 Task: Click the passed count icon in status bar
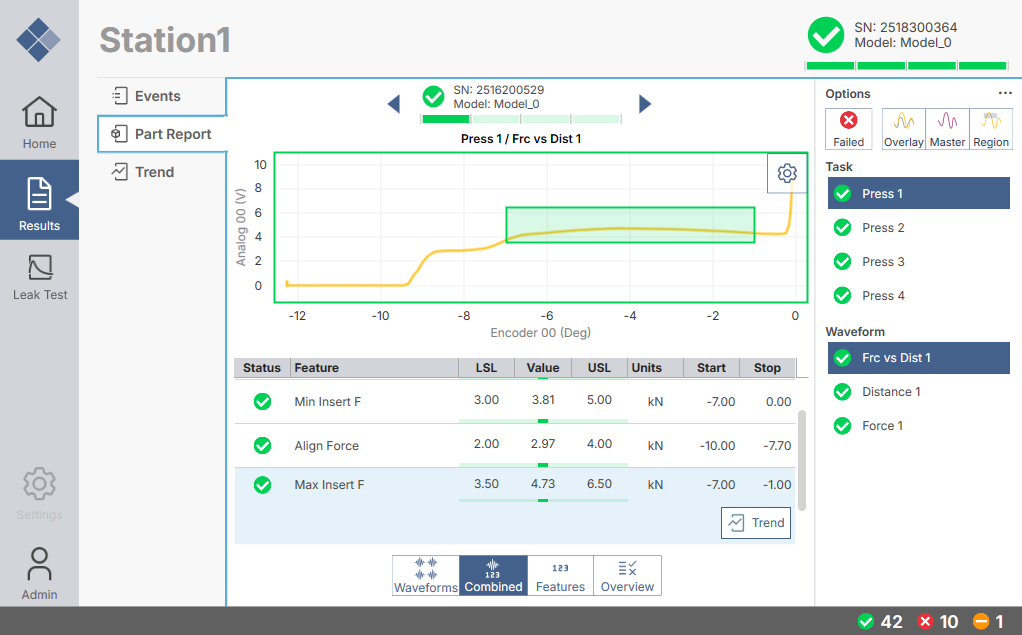pyautogui.click(x=866, y=621)
